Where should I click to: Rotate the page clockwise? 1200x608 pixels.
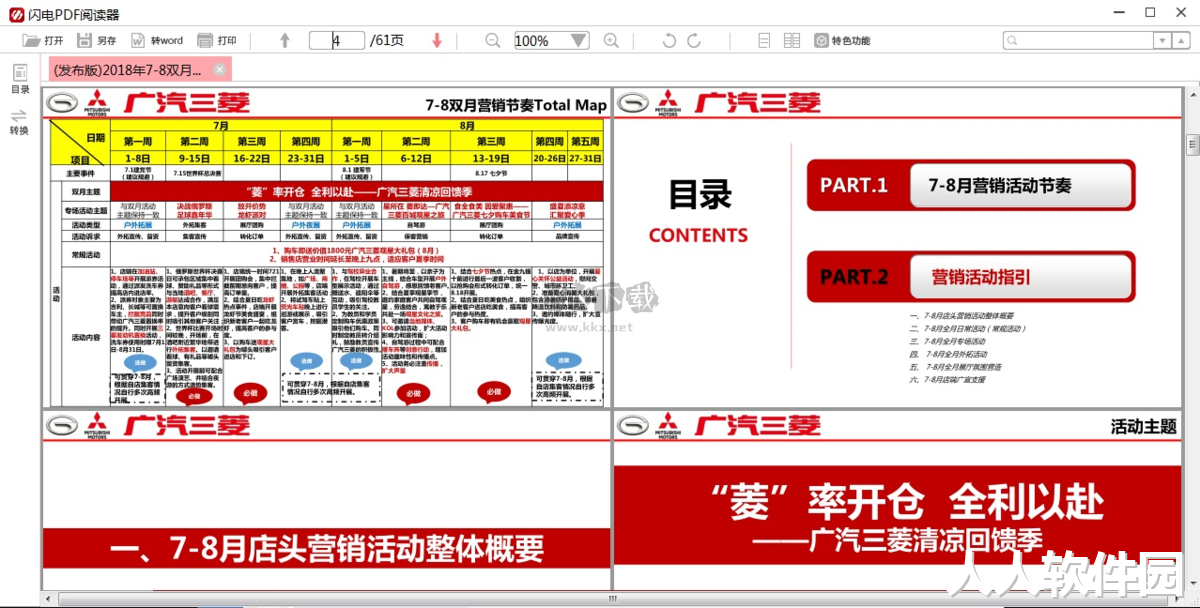(x=694, y=41)
